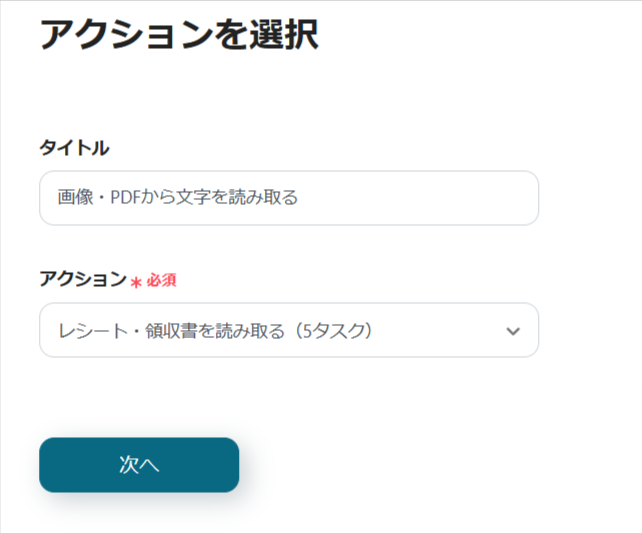Focus the タイトル input field
Viewport: 642px width, 533px height.
click(x=288, y=198)
